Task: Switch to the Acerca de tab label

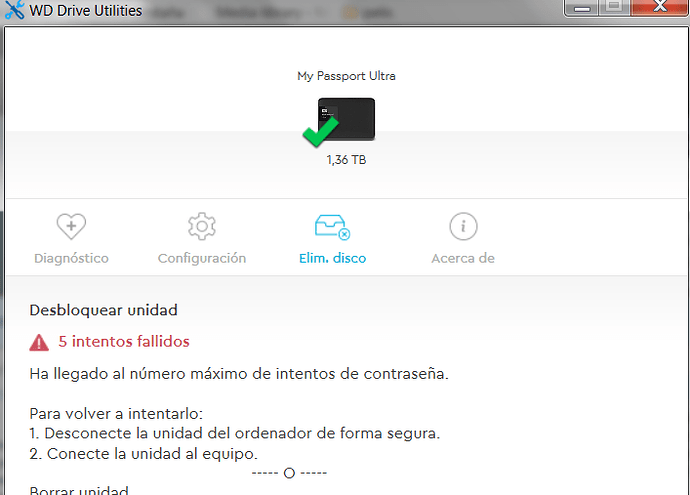Action: (463, 258)
